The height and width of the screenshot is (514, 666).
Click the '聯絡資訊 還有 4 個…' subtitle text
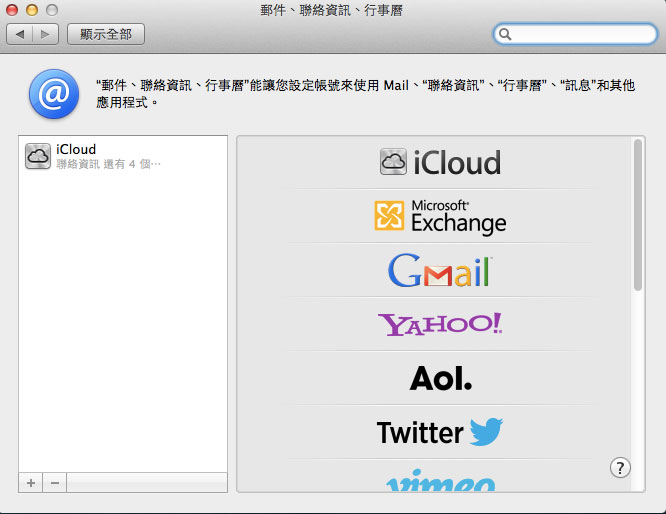[x=108, y=164]
